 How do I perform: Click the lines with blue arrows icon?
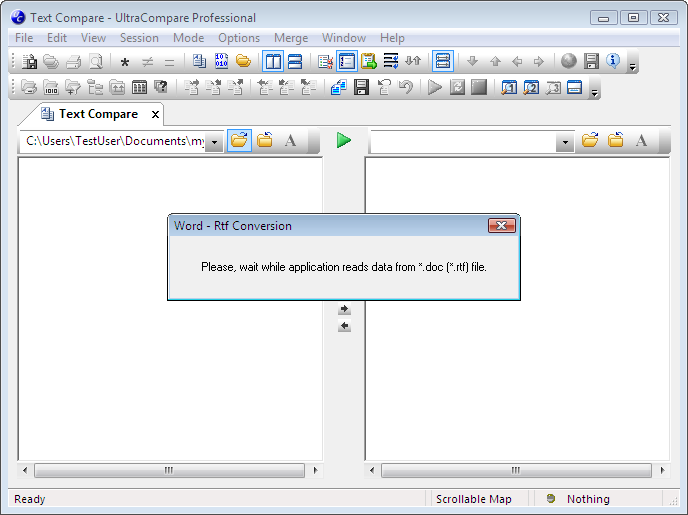pyautogui.click(x=391, y=61)
